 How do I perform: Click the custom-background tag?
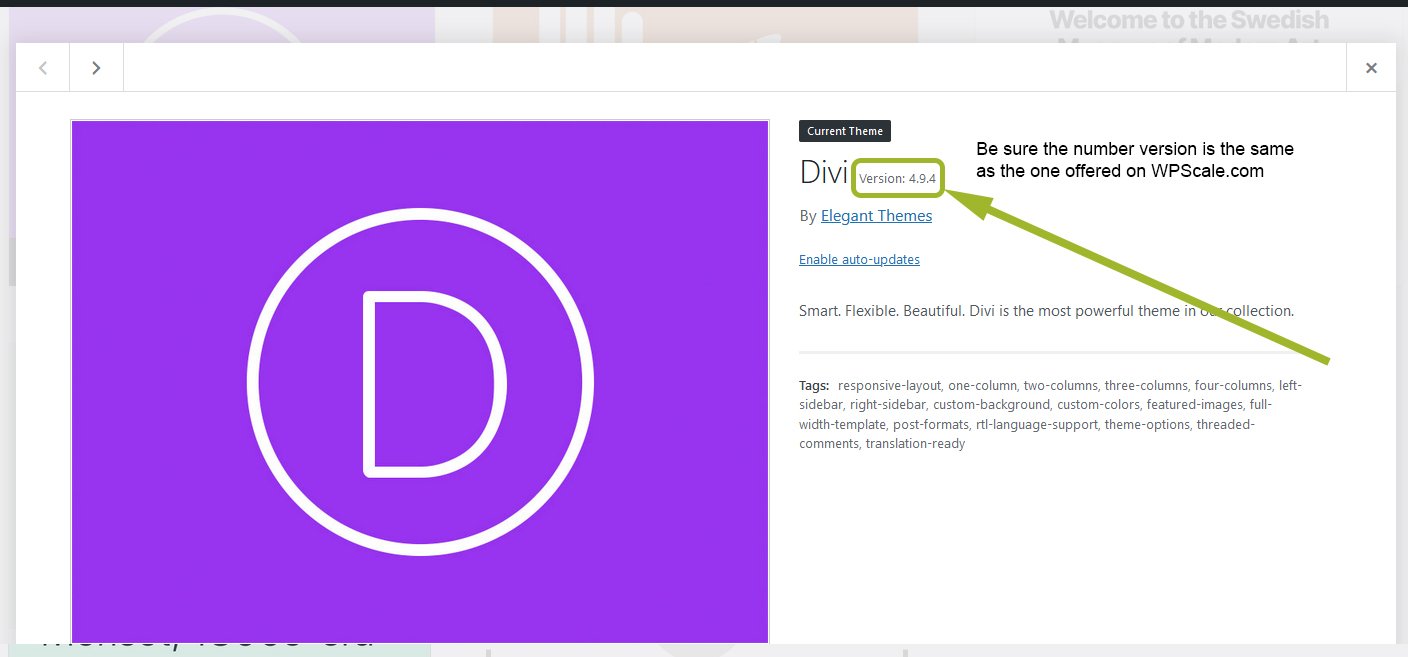click(x=991, y=405)
